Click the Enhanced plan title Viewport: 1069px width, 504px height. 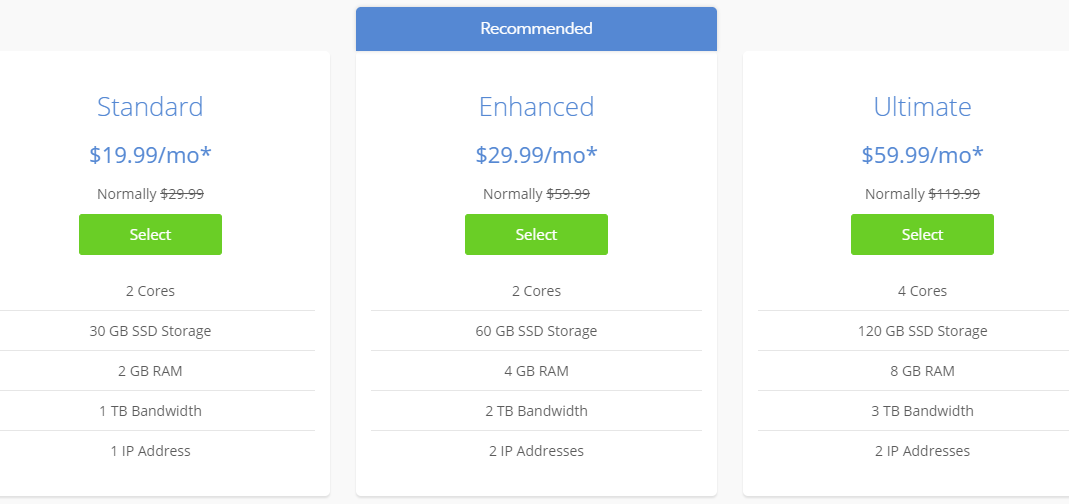[536, 107]
